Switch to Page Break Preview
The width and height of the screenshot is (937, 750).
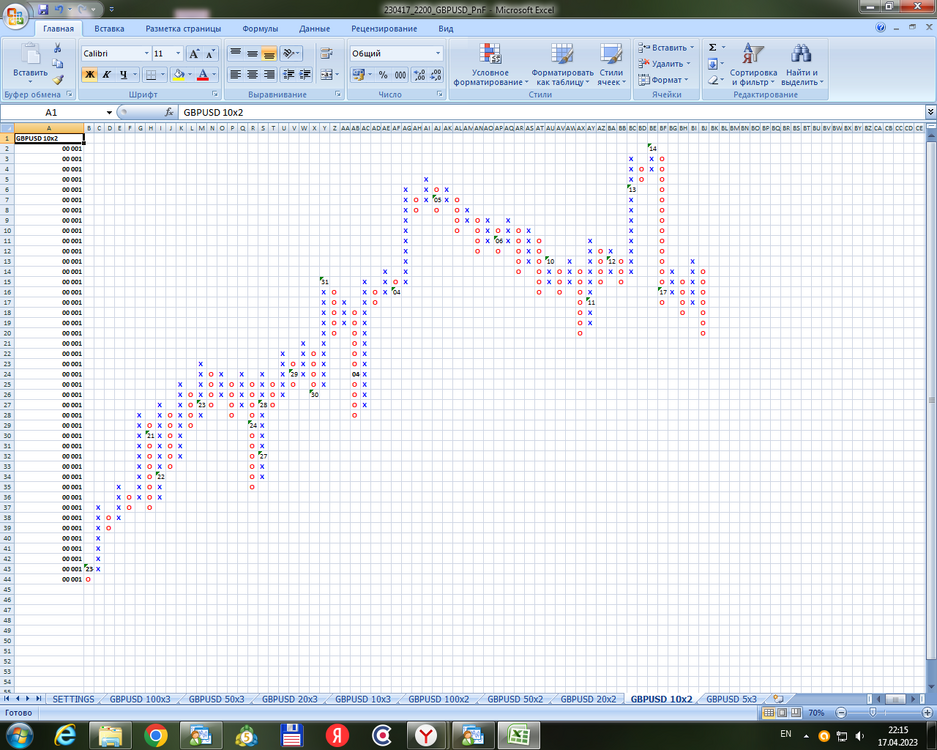(796, 713)
